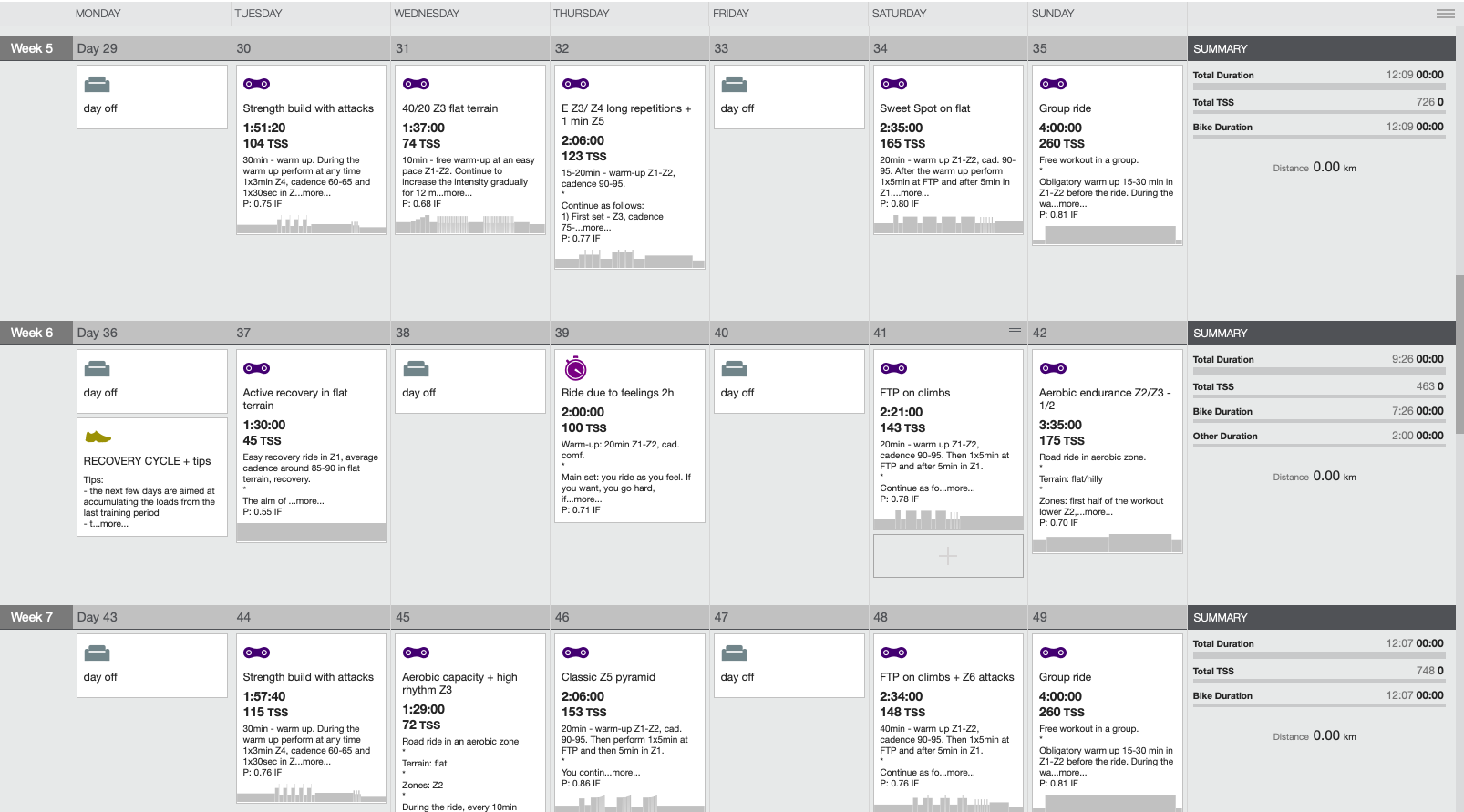Click the 123 TSS value on Day 32 card
Image resolution: width=1464 pixels, height=812 pixels.
(584, 157)
